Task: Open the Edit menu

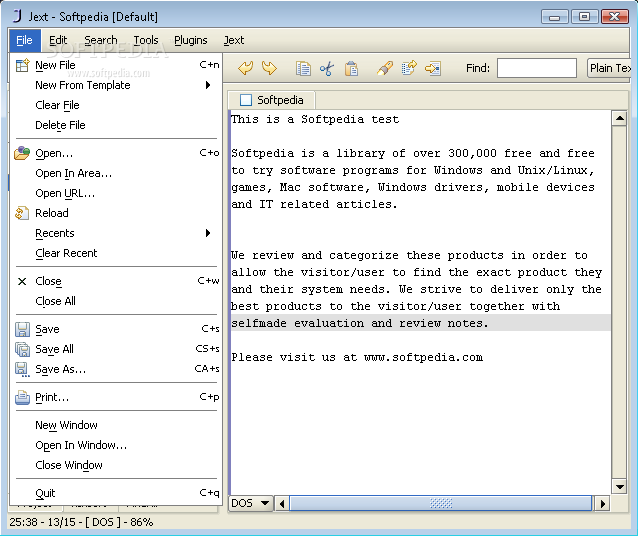Action: click(x=58, y=40)
